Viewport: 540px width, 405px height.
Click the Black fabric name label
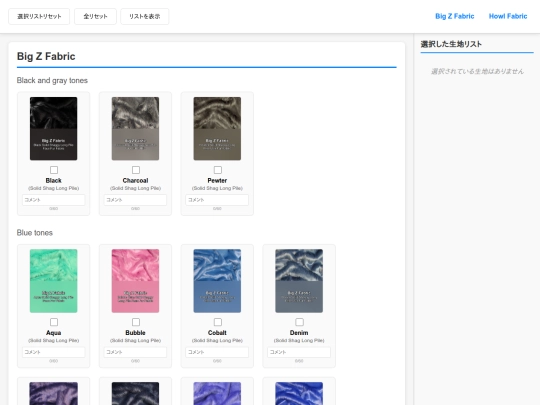(x=53, y=180)
